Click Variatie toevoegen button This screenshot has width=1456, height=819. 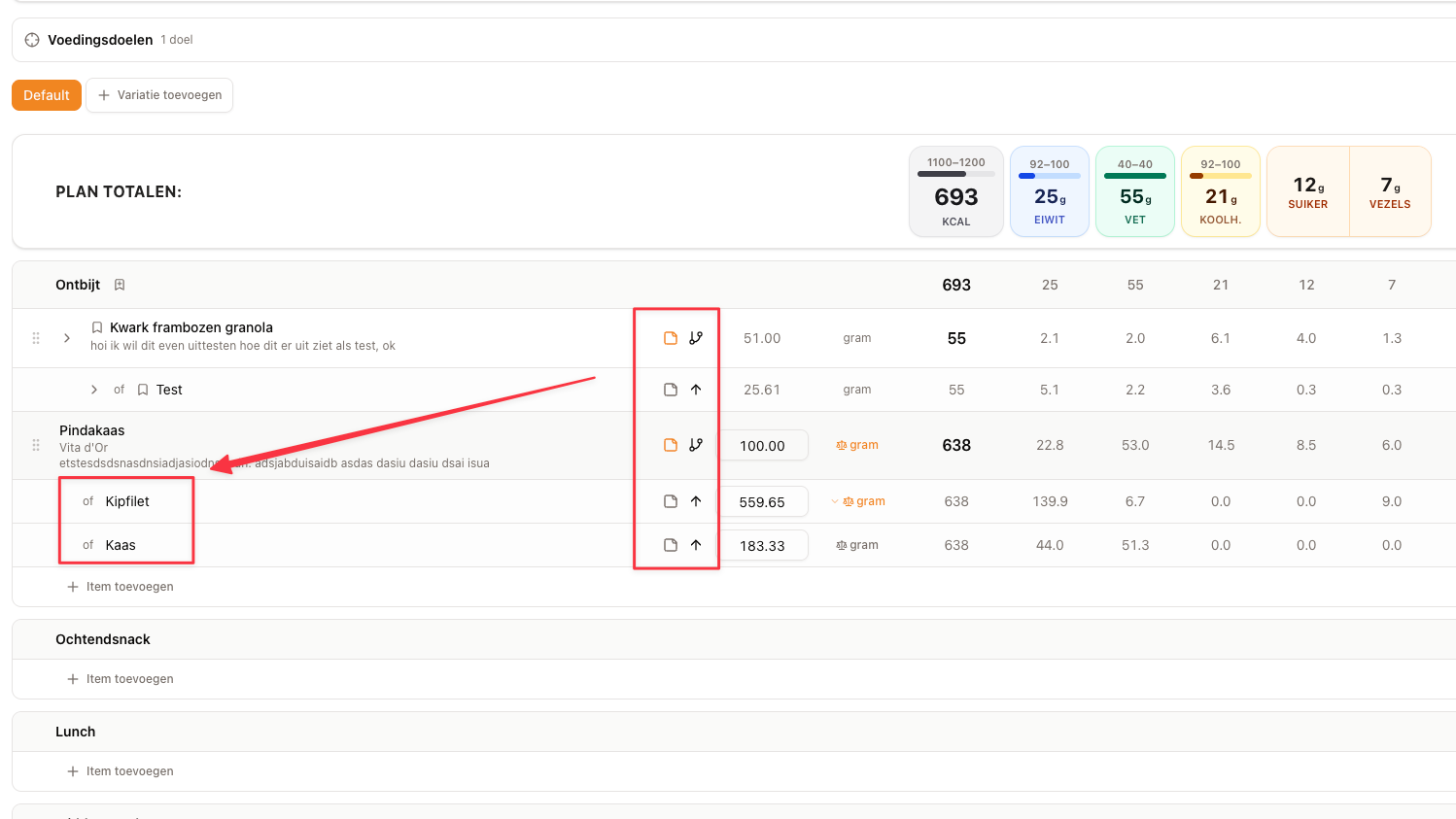159,95
